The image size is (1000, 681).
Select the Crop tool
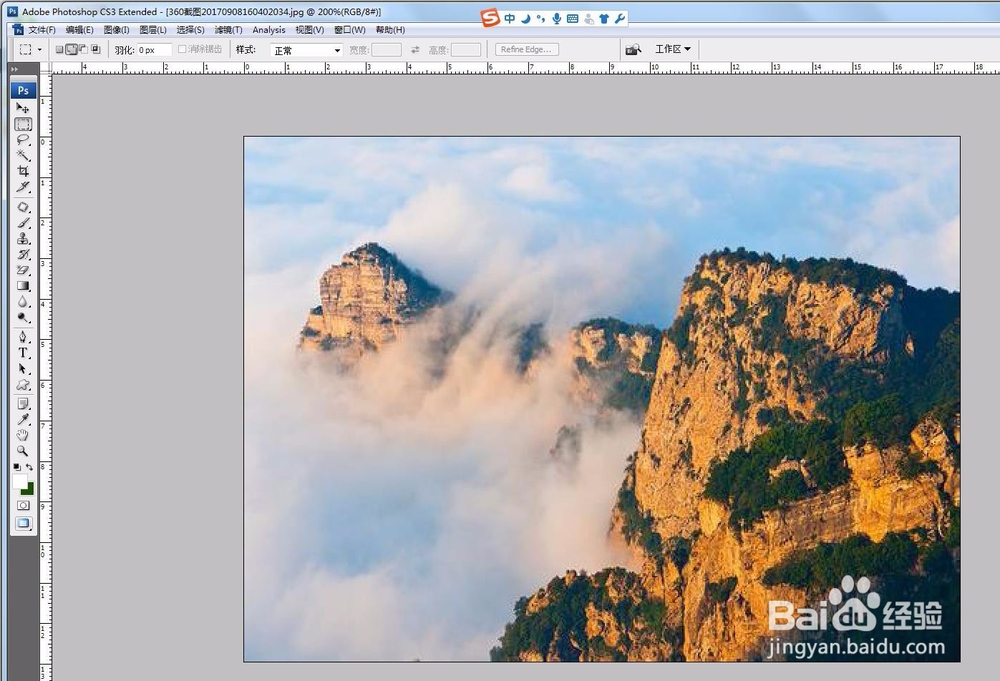pos(23,171)
